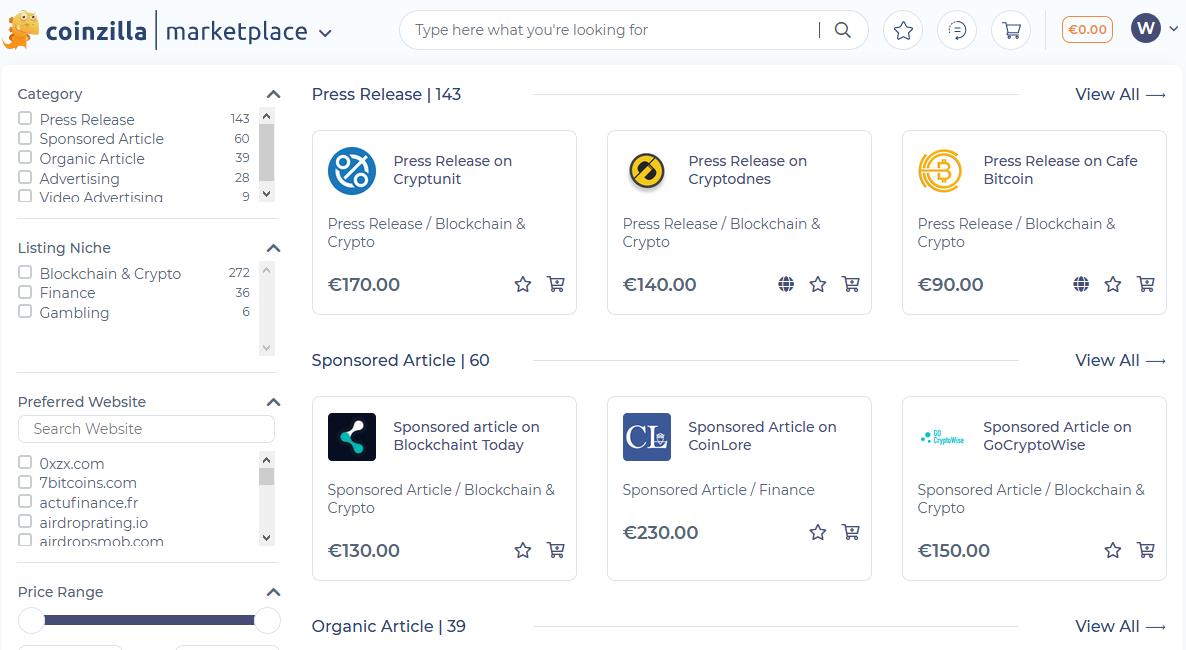
Task: Add Press Release on Cafe Bitcoin to cart
Action: (1146, 285)
